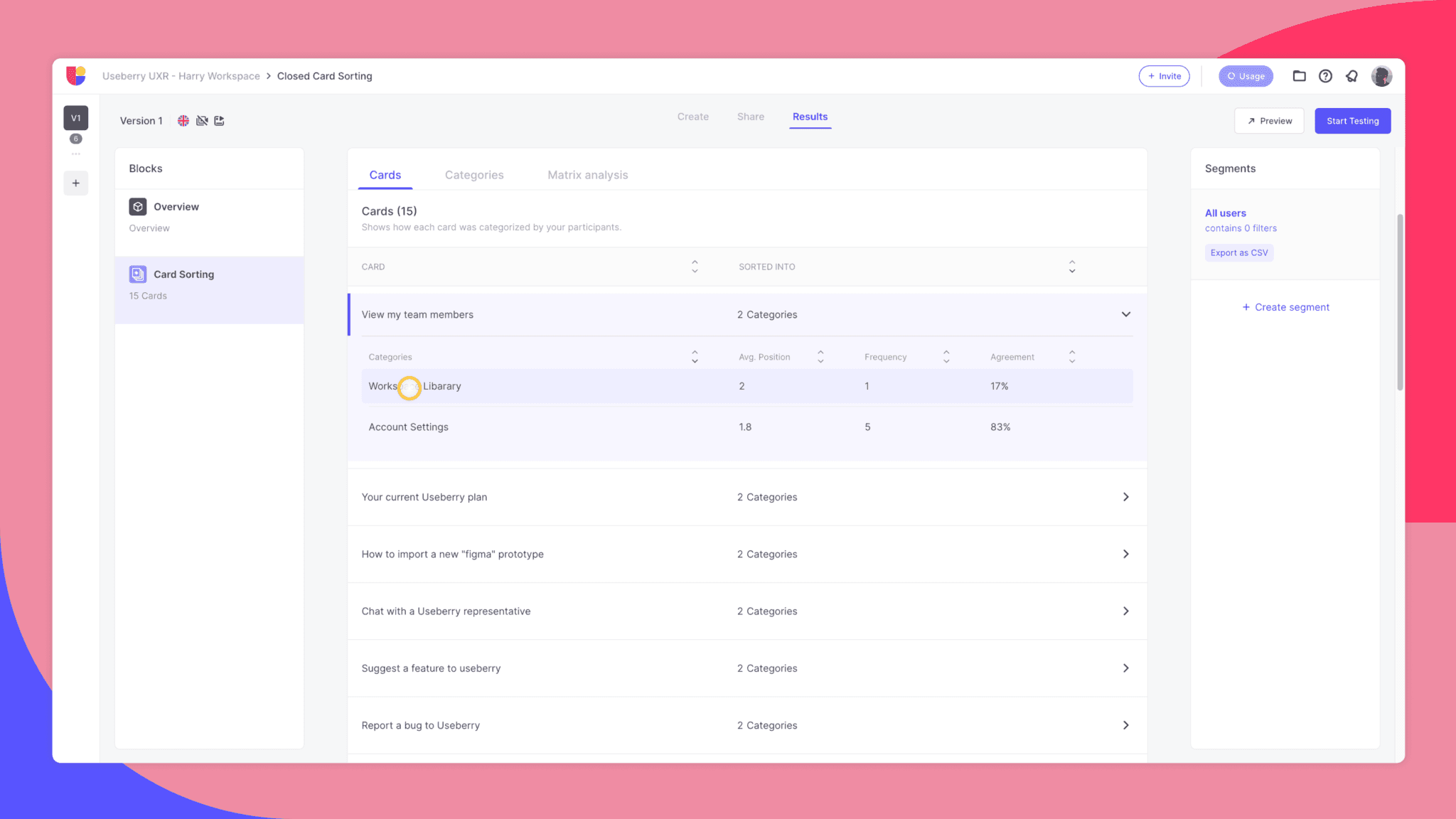Sort the CARD column

point(695,267)
